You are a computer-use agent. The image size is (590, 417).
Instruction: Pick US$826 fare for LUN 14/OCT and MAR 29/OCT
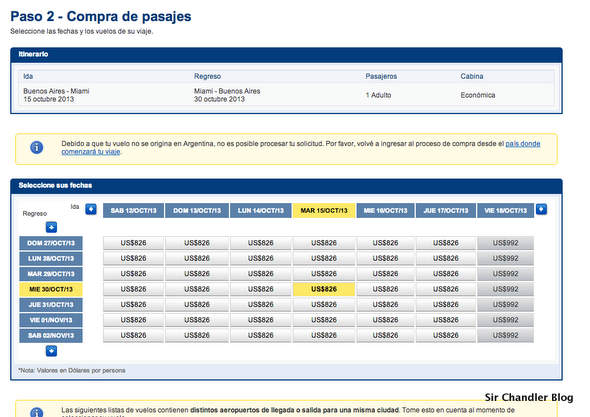(260, 274)
